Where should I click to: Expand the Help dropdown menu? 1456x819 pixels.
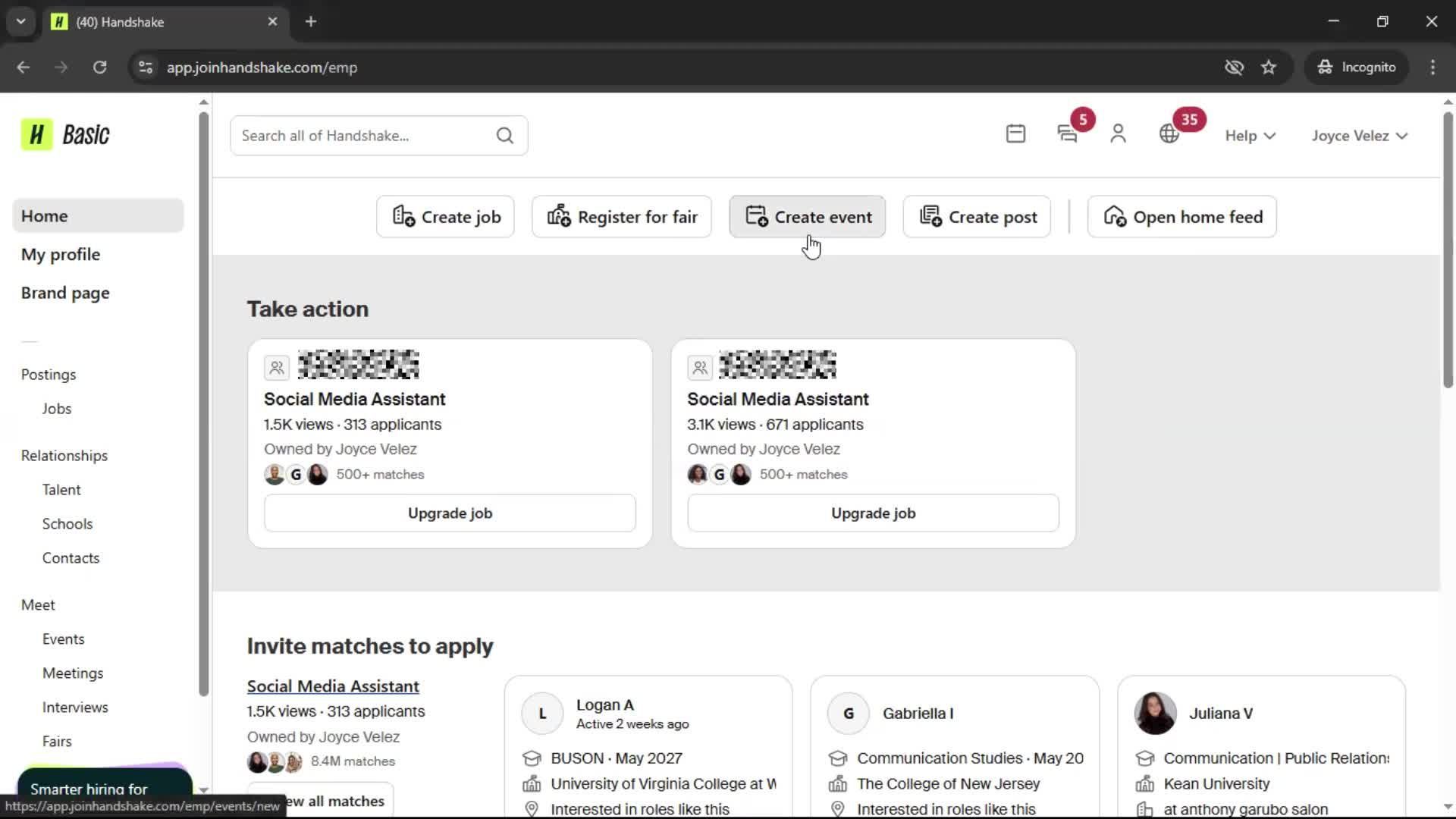pyautogui.click(x=1250, y=136)
